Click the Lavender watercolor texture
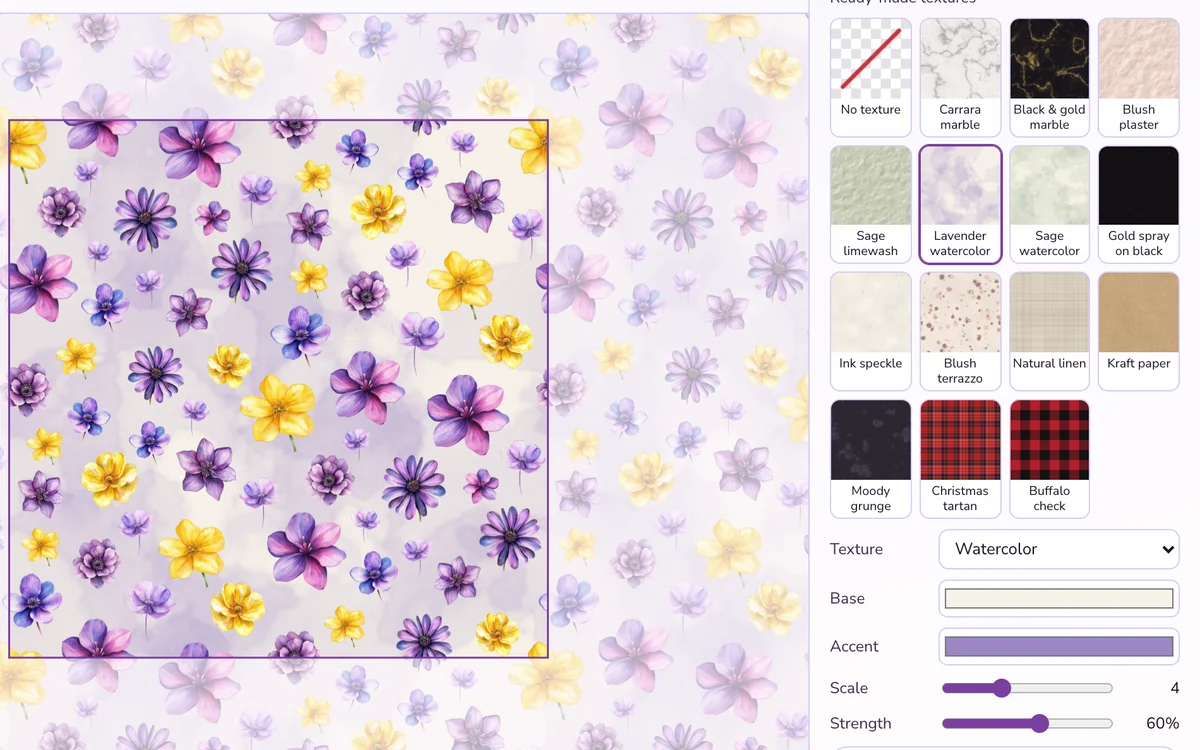The height and width of the screenshot is (750, 1200). click(960, 204)
